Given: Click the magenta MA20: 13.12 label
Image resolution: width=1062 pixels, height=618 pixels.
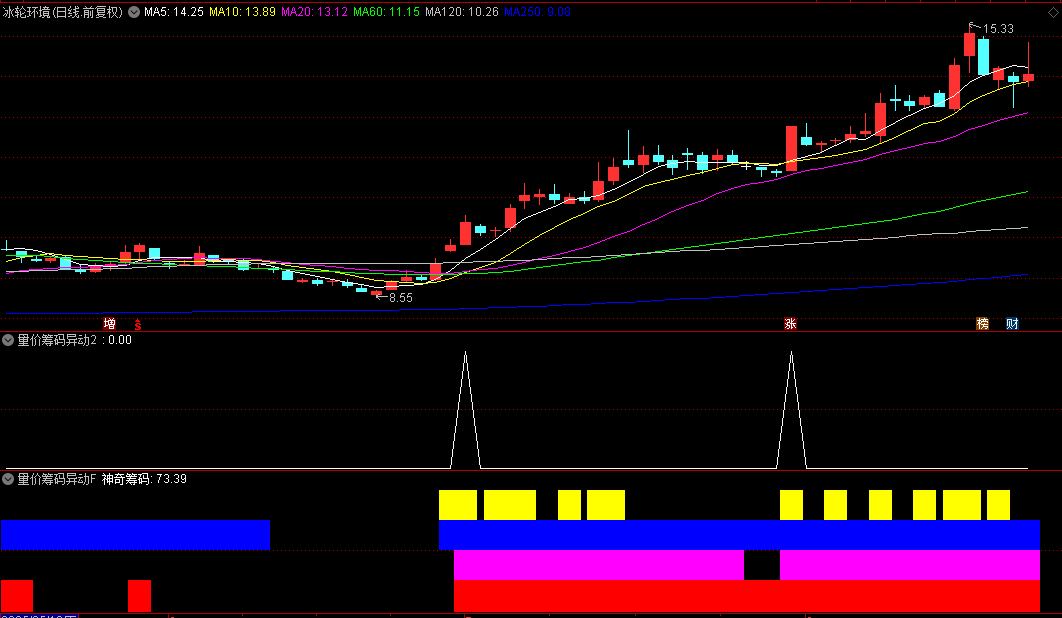Looking at the screenshot, I should pyautogui.click(x=314, y=12).
